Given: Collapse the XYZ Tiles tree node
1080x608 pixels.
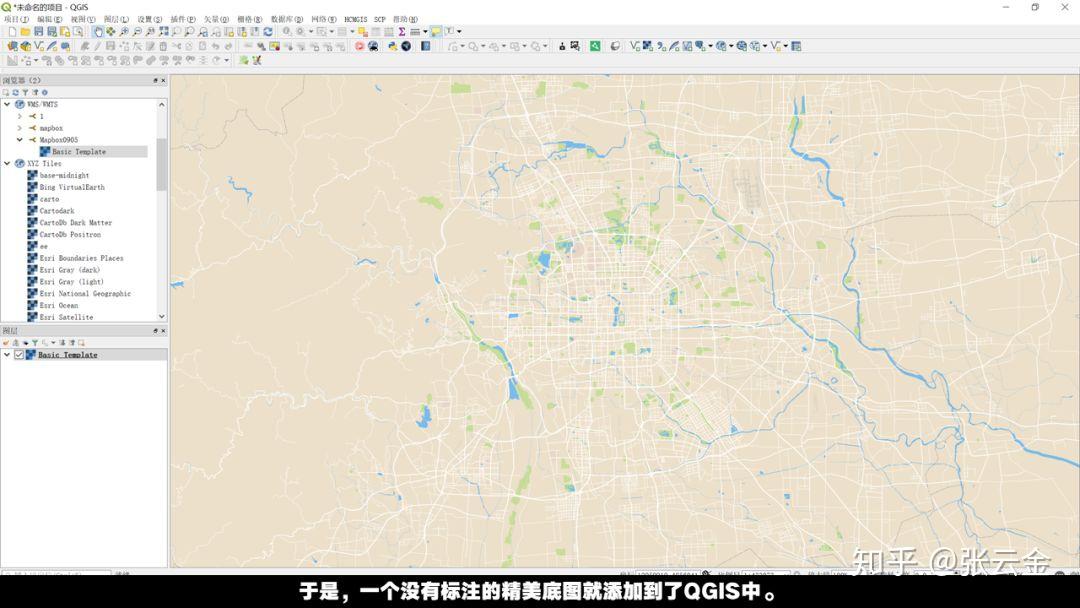Looking at the screenshot, I should (7, 163).
